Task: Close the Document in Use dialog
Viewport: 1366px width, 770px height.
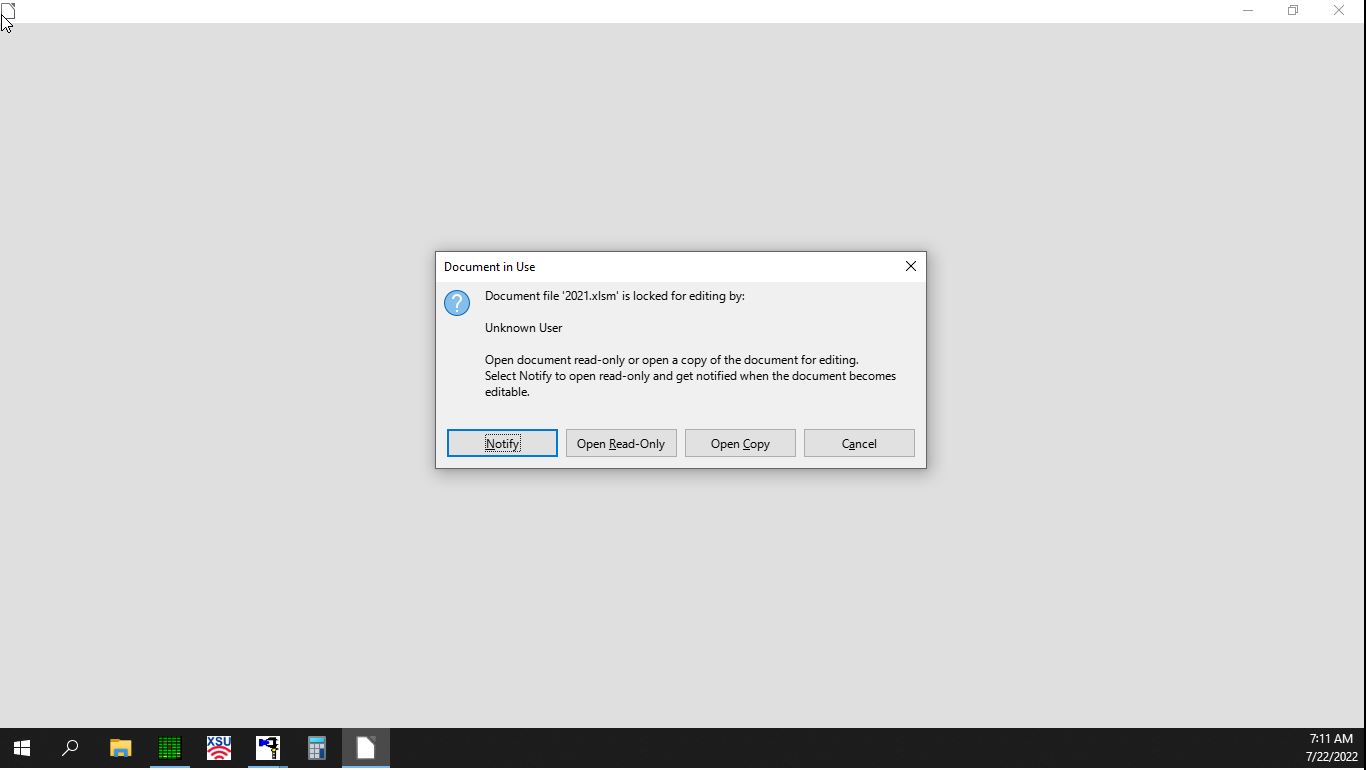Action: 910,266
